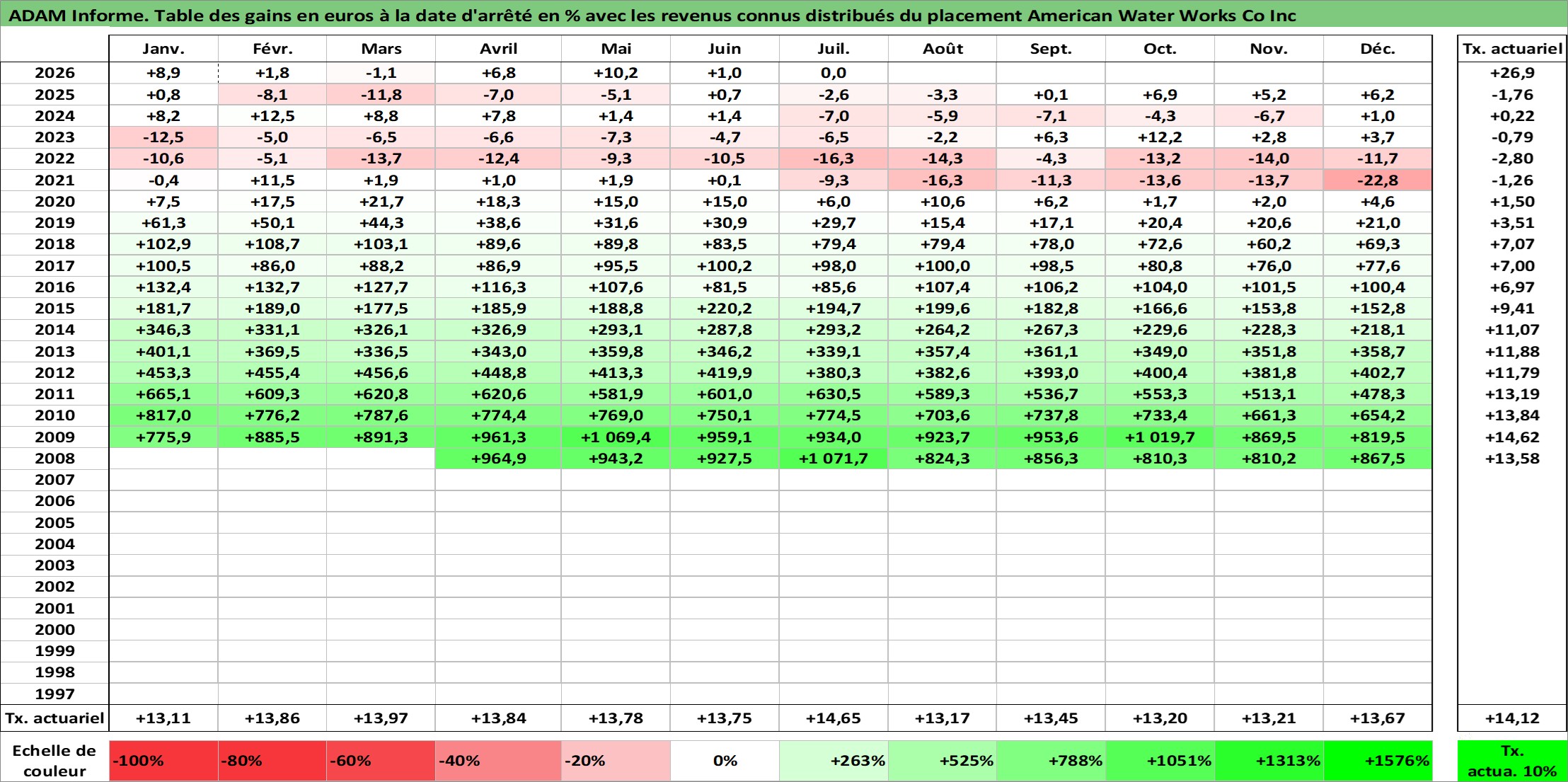Image resolution: width=1568 pixels, height=782 pixels.
Task: Select cell +1 019,7 for October 2009
Action: pyautogui.click(x=1160, y=437)
